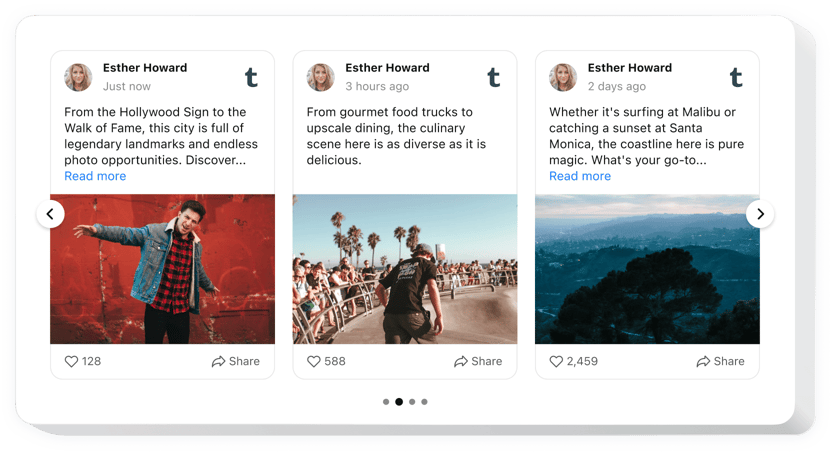Expand Read more on the Hollywood Sign post
This screenshot has height=452, width=832.
[95, 176]
